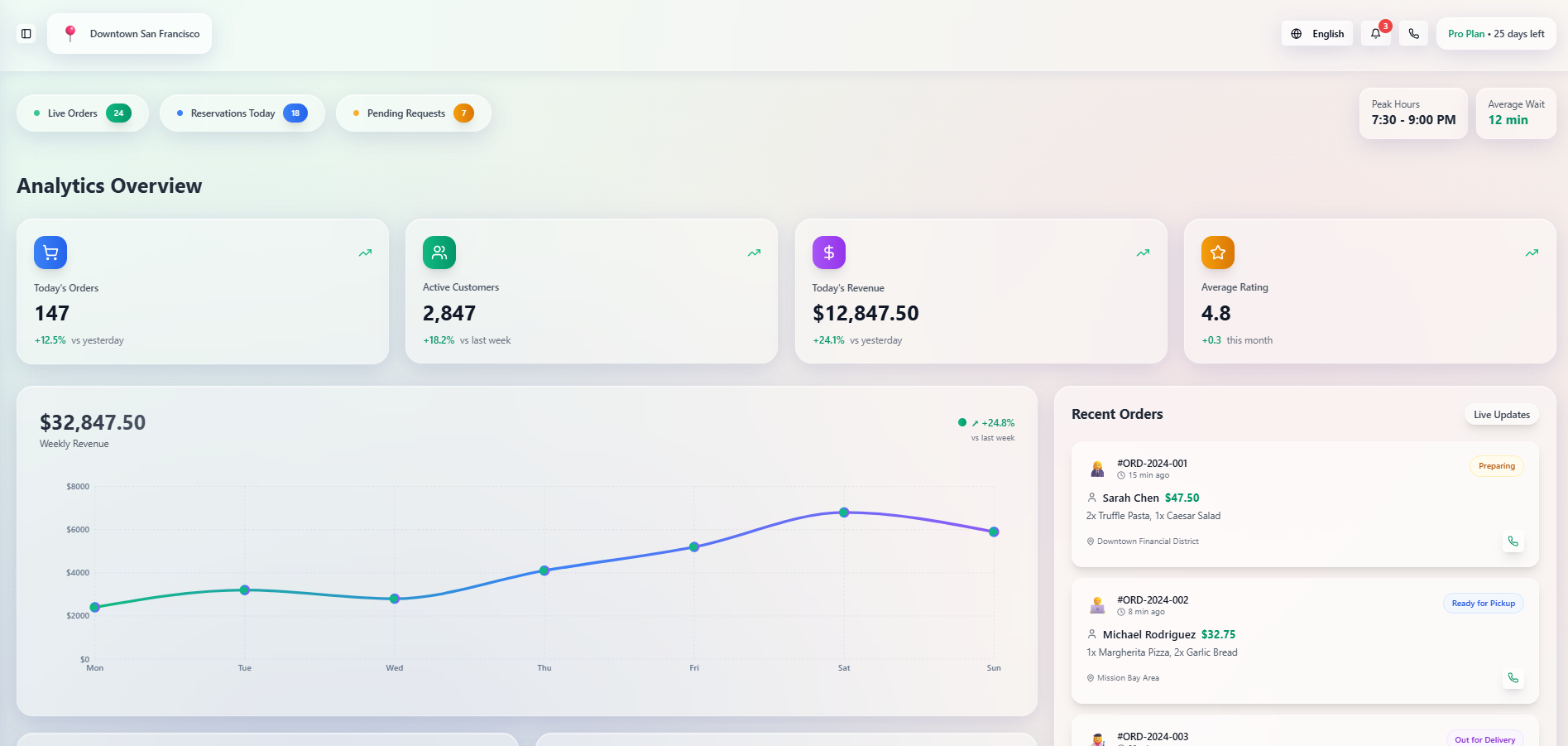Open the notifications bell
1568x746 pixels.
(1375, 34)
